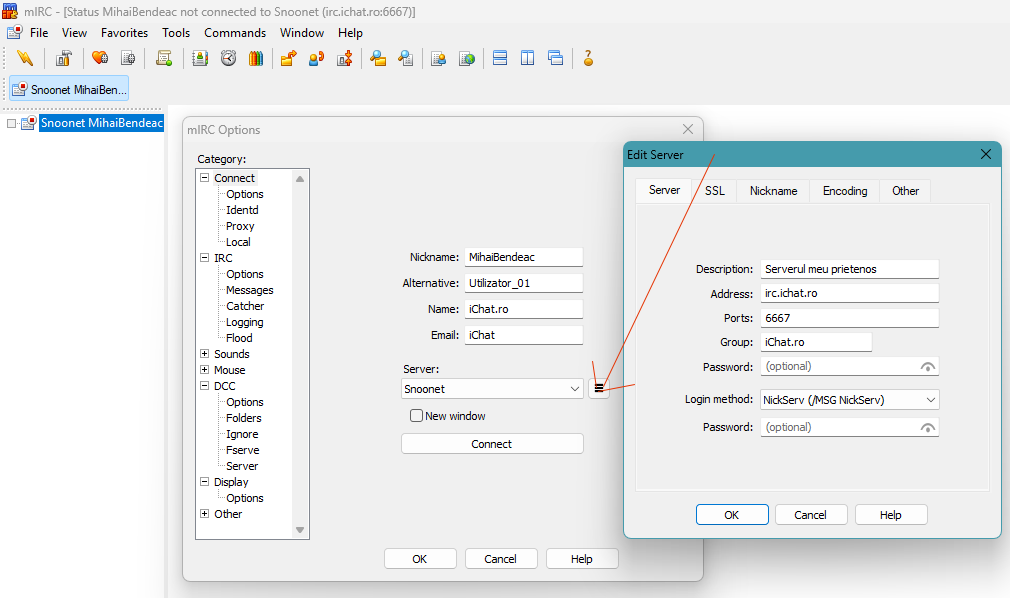Open the Login method NickServ dropdown
Image resolution: width=1010 pixels, height=598 pixels.
pyautogui.click(x=850, y=400)
